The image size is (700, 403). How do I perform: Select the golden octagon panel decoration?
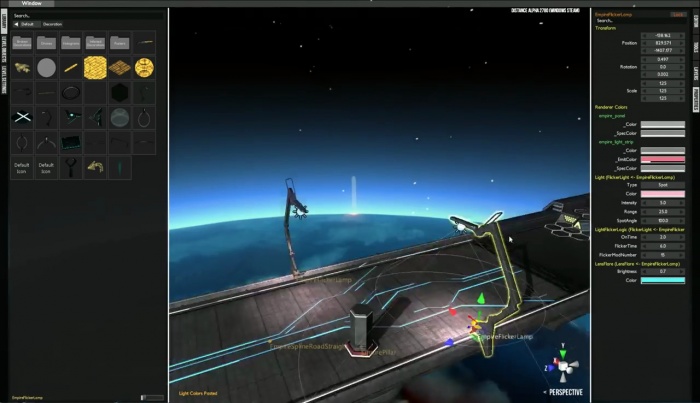(x=95, y=68)
